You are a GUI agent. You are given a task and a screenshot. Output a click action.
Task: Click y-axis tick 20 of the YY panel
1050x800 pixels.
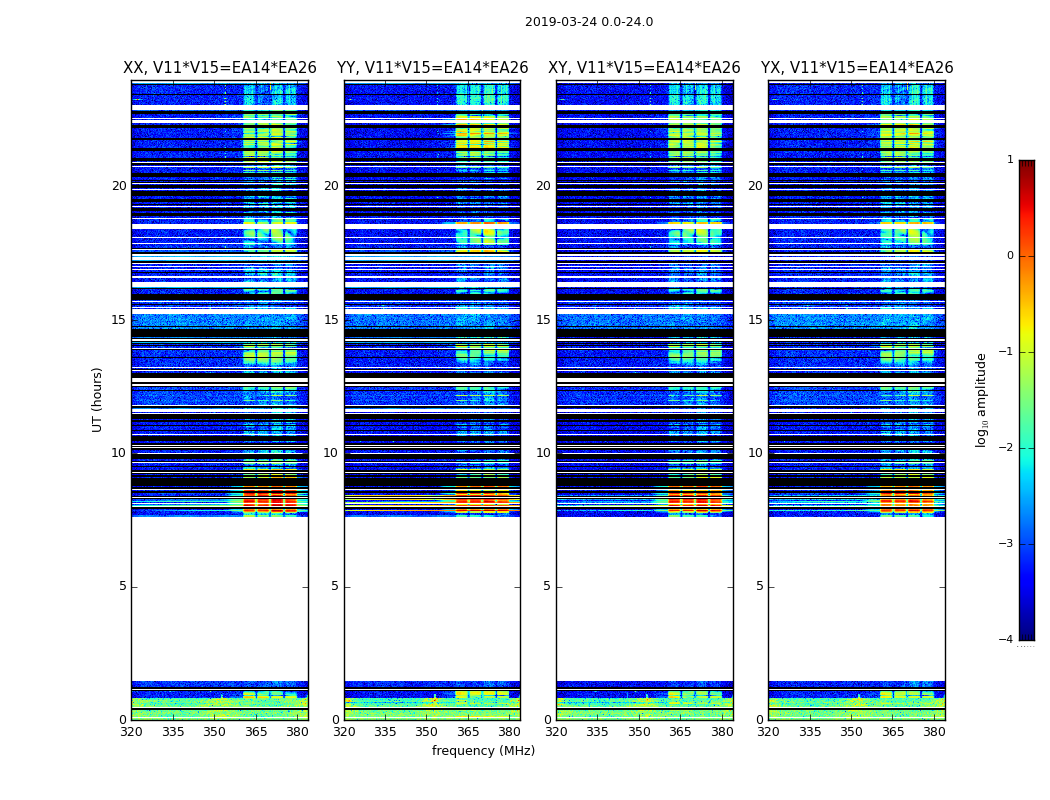point(330,186)
